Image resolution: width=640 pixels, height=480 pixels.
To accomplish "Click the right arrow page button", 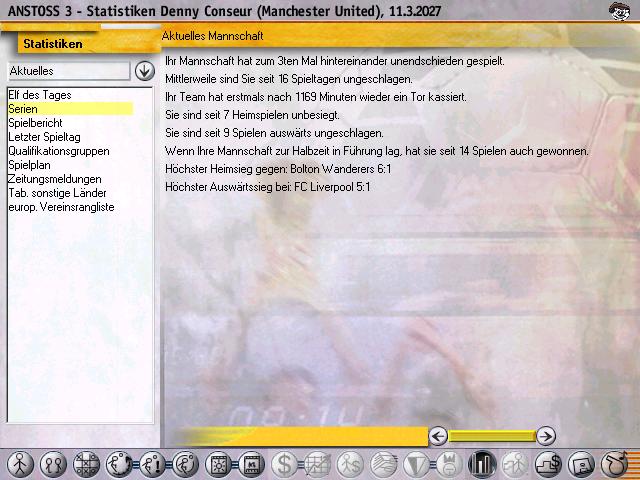I will point(545,435).
